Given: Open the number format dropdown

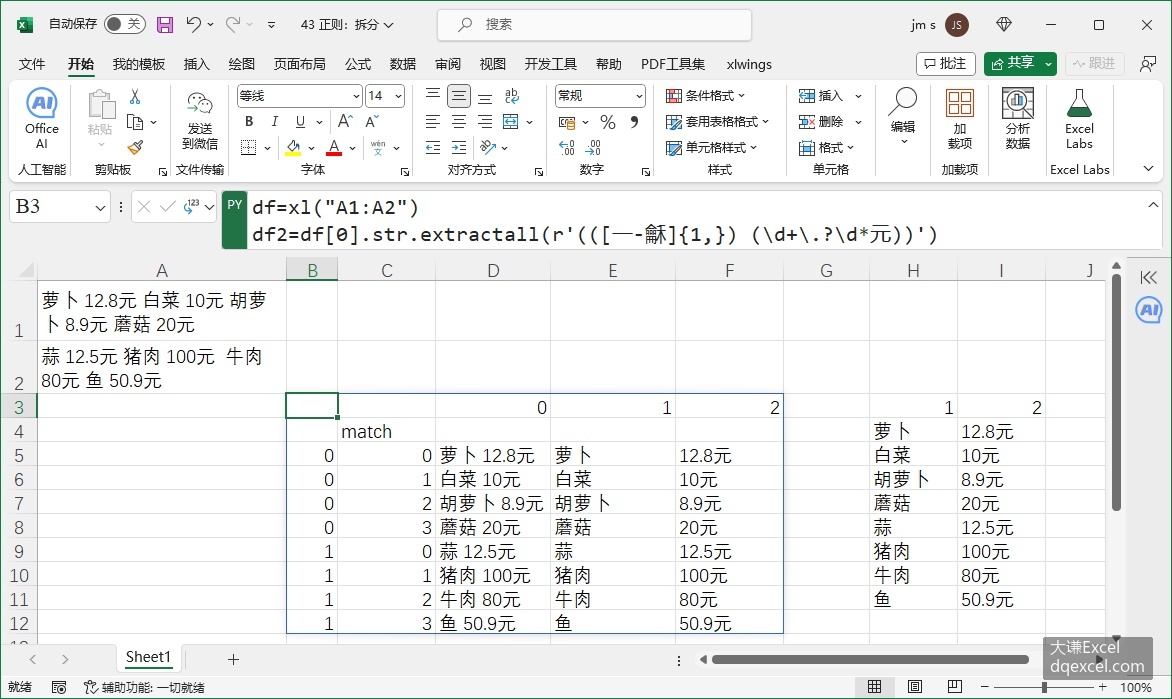Looking at the screenshot, I should click(639, 96).
